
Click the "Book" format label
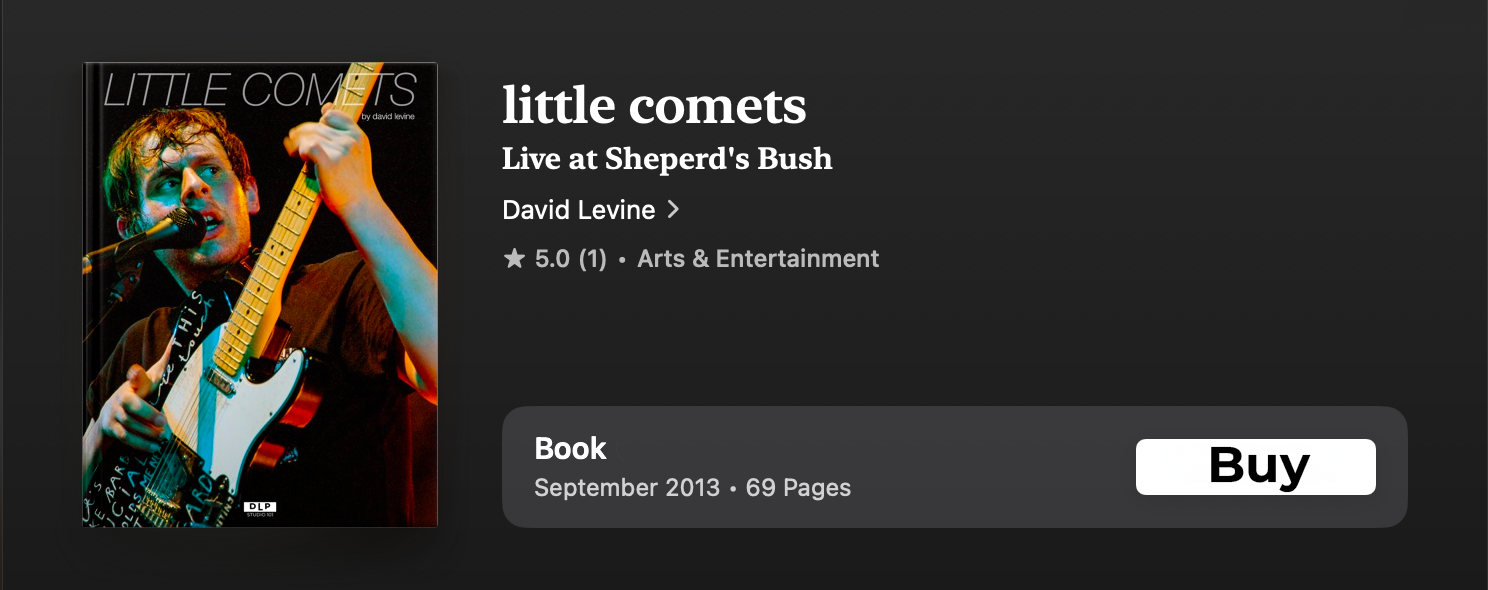tap(570, 449)
